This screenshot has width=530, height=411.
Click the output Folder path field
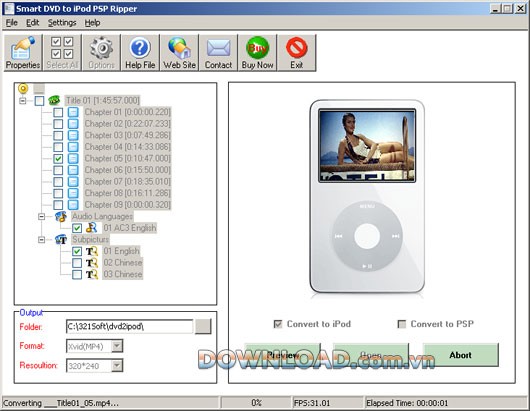pos(129,327)
